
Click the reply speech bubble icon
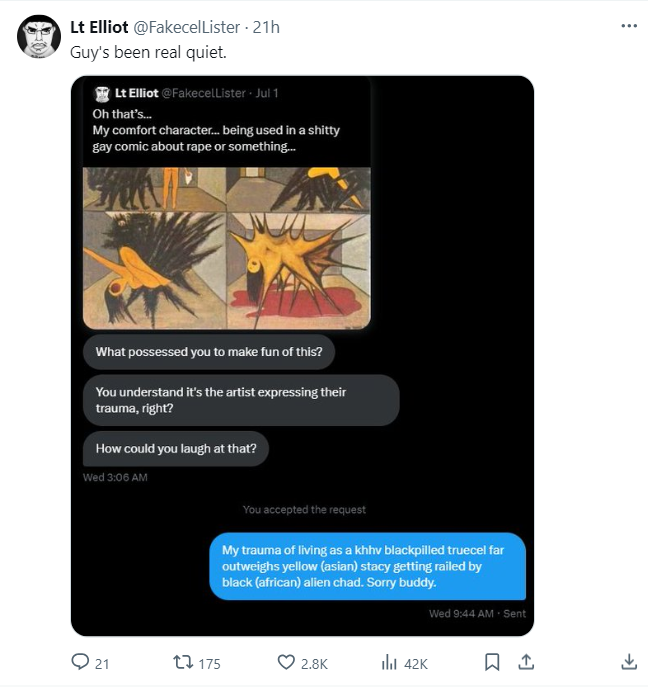tap(80, 662)
